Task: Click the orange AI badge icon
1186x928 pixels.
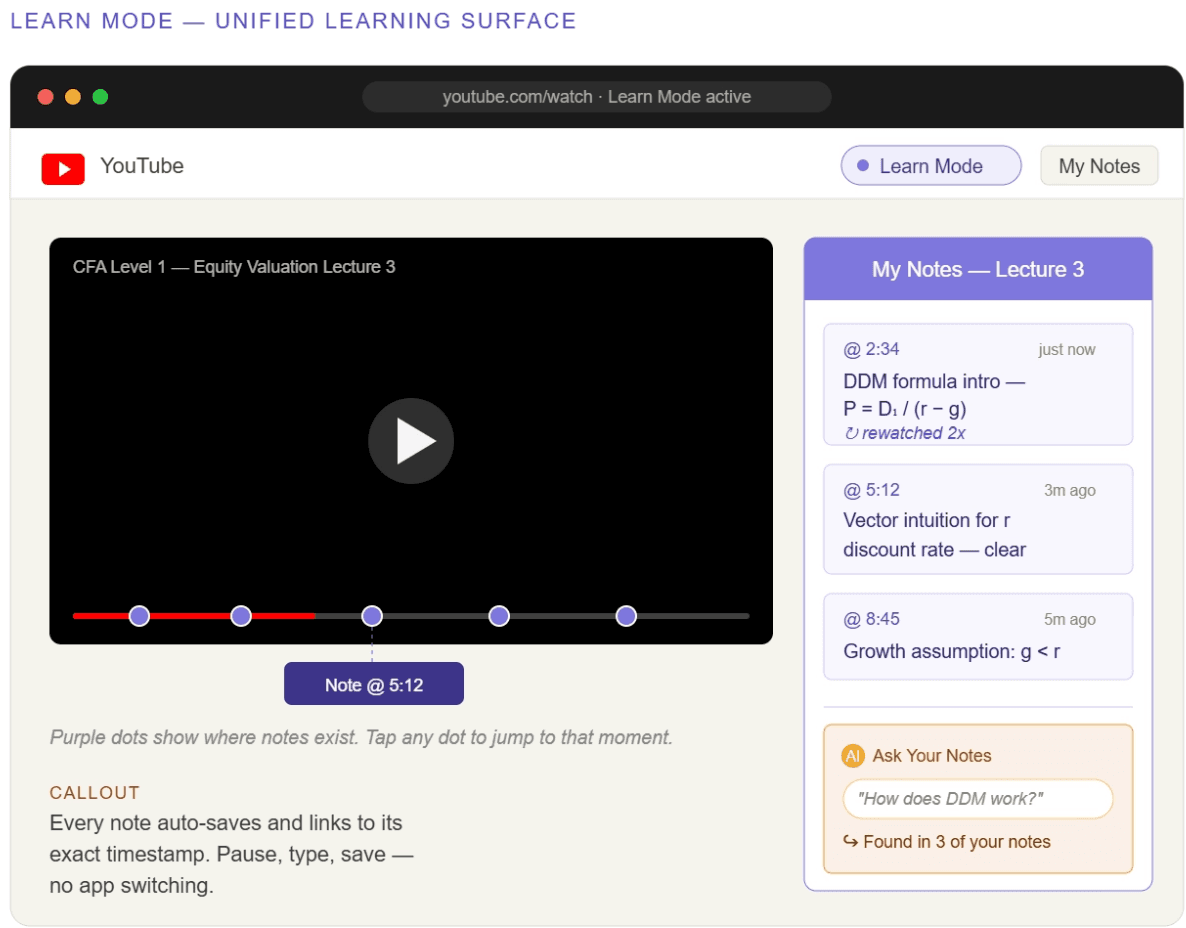Action: tap(852, 756)
